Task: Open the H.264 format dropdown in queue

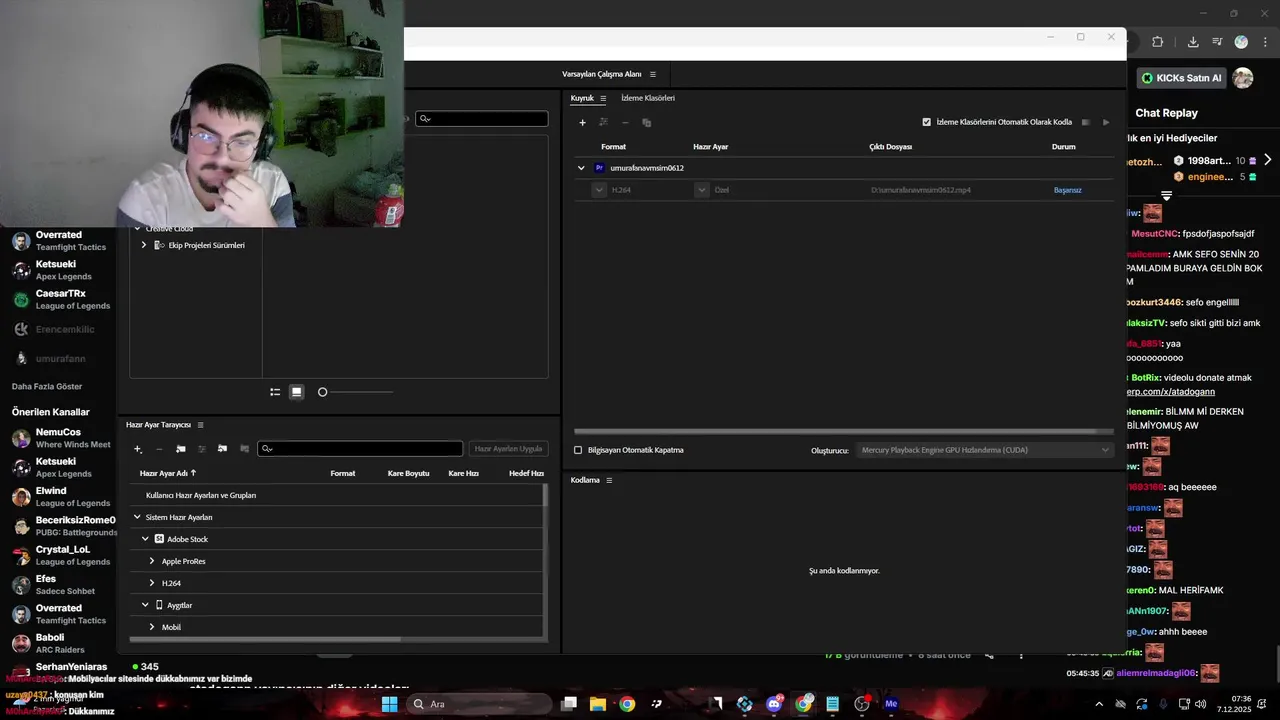Action: pyautogui.click(x=599, y=190)
